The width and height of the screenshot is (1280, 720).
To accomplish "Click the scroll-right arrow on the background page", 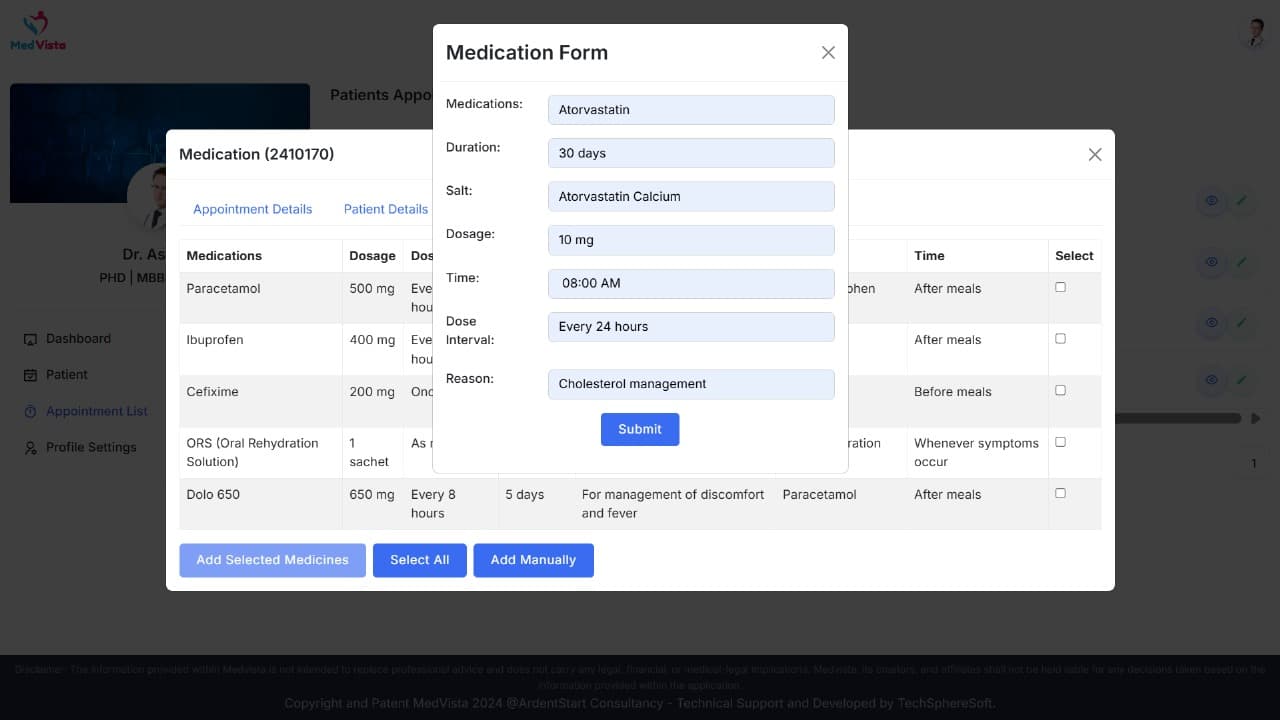I will coord(1256,418).
